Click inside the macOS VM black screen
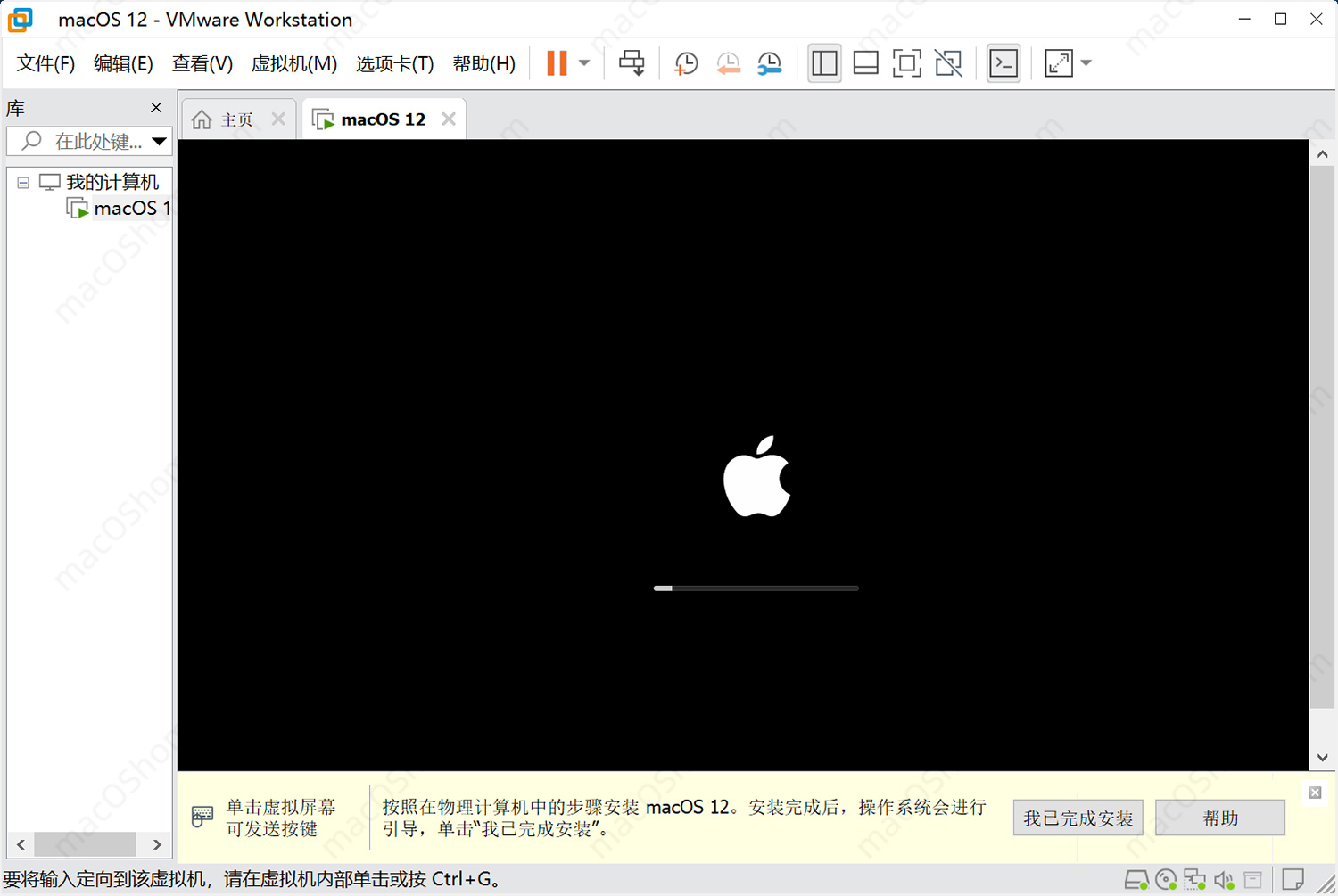The image size is (1338, 896). click(743, 455)
